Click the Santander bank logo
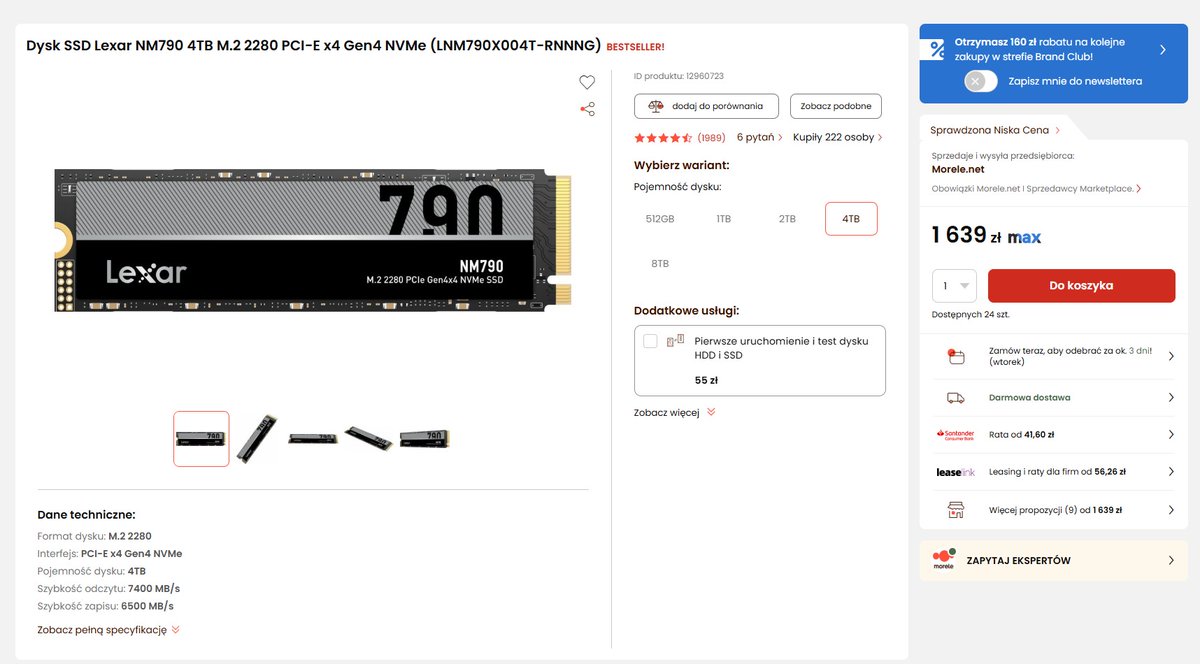The width and height of the screenshot is (1200, 664). click(x=955, y=435)
